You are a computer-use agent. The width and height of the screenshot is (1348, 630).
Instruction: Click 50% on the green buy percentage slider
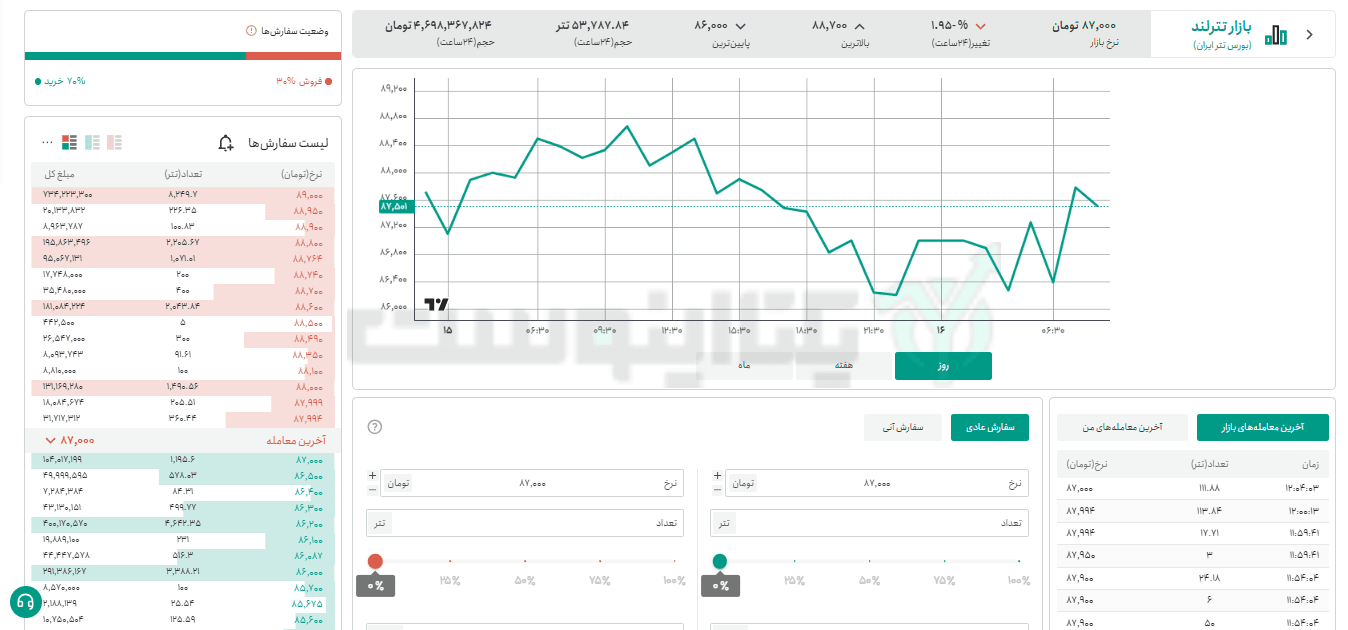click(869, 570)
